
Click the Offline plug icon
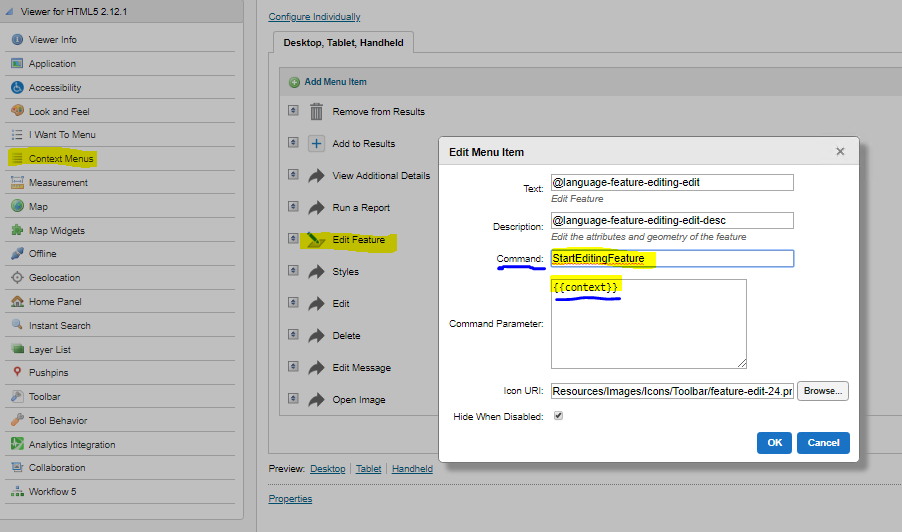[17, 253]
